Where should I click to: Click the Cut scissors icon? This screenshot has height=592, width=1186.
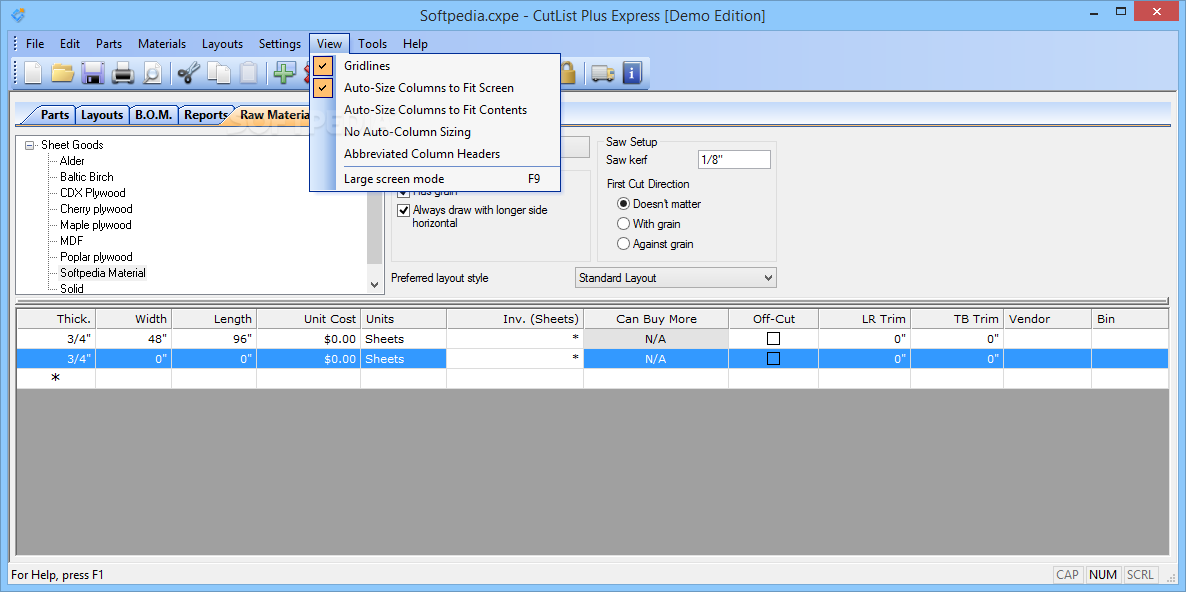(188, 73)
